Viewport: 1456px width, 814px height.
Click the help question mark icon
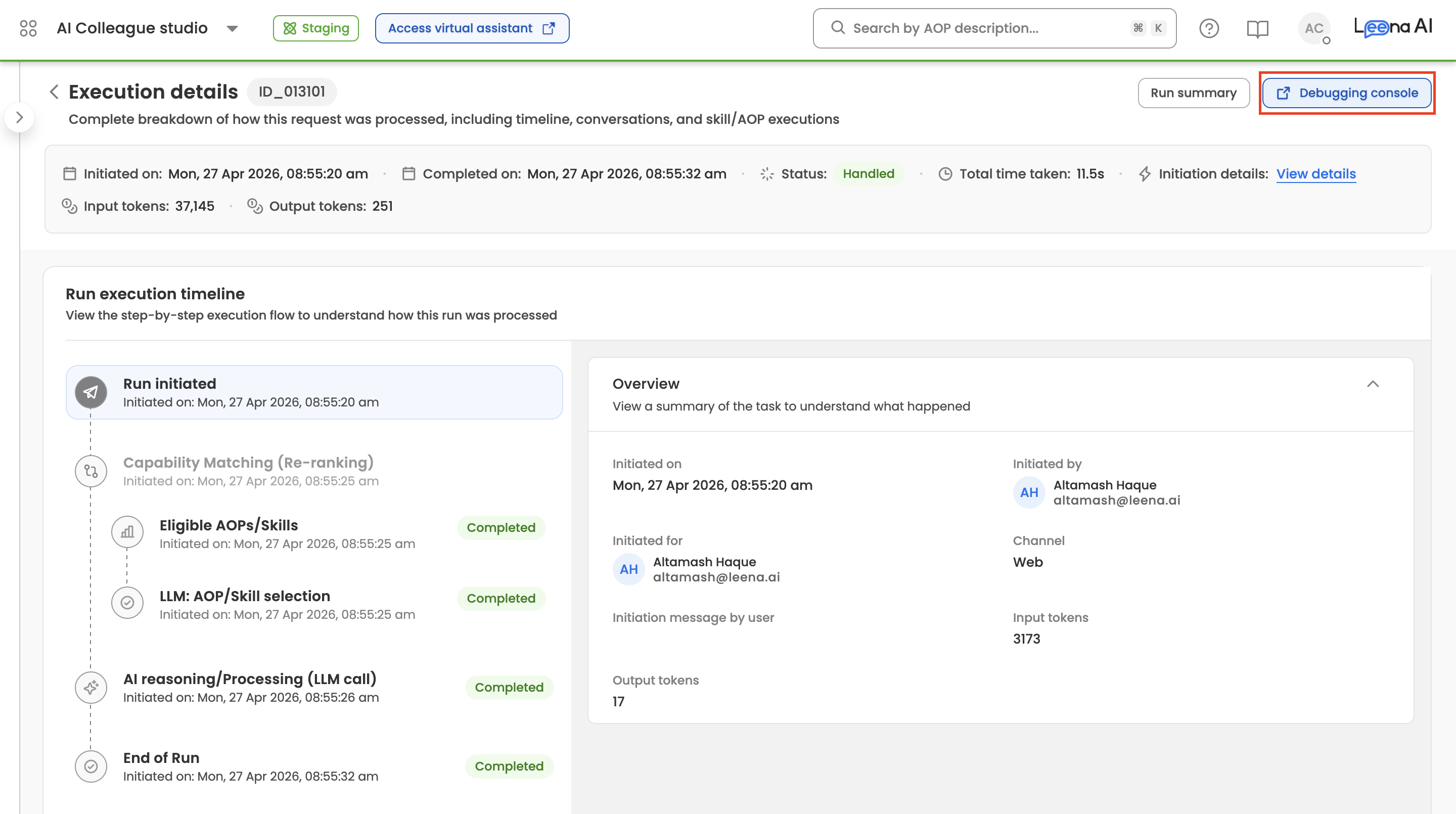tap(1209, 28)
